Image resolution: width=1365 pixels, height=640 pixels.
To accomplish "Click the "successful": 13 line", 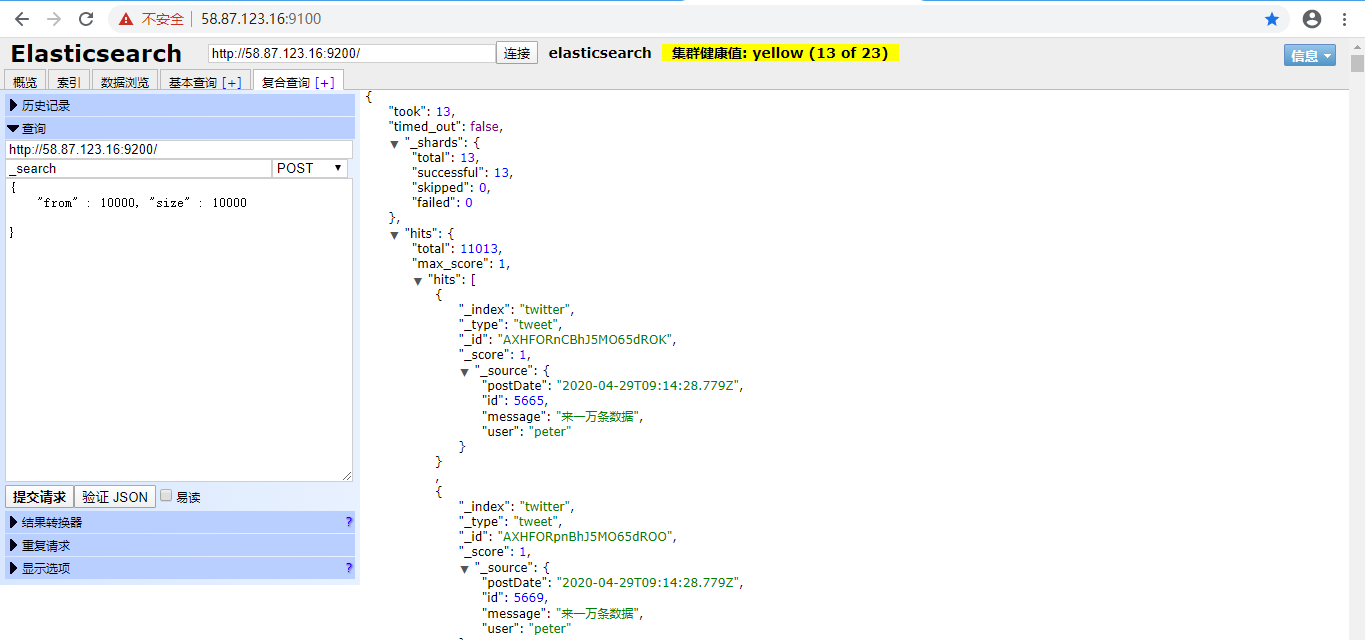I will 462,172.
